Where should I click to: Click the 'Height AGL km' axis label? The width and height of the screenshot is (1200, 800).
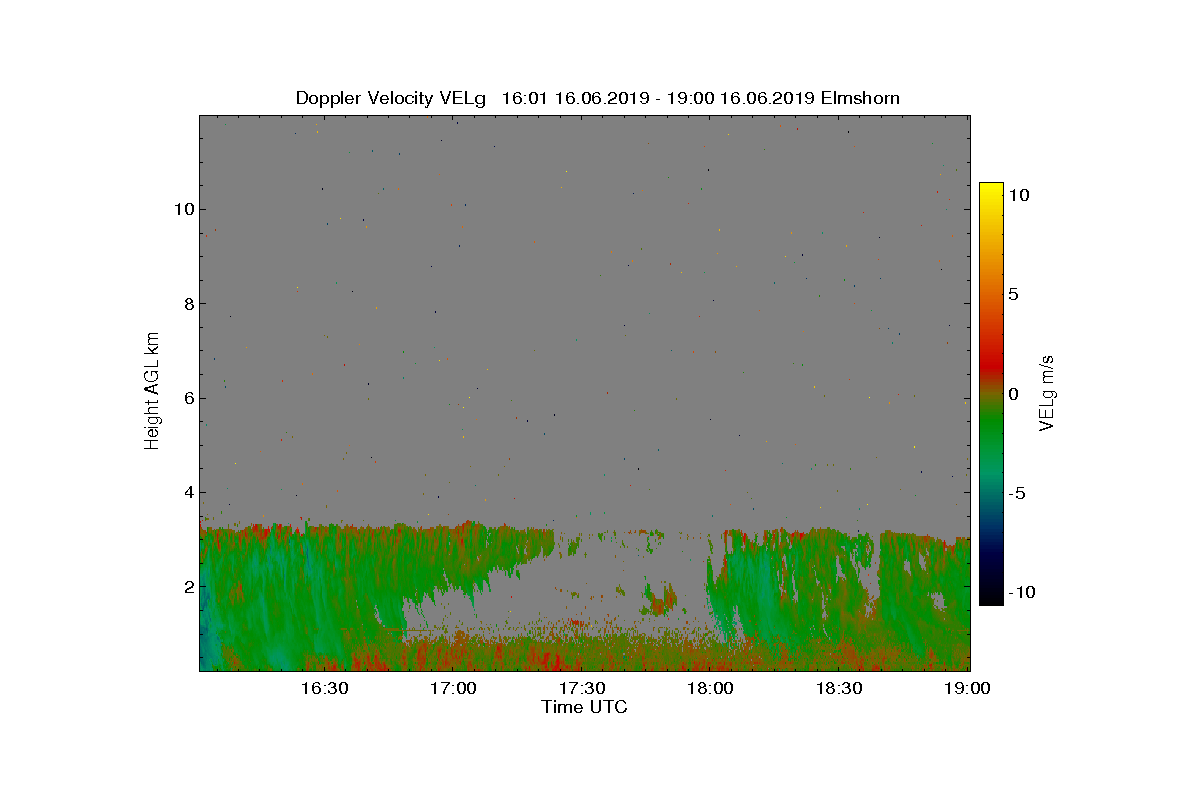[x=153, y=390]
